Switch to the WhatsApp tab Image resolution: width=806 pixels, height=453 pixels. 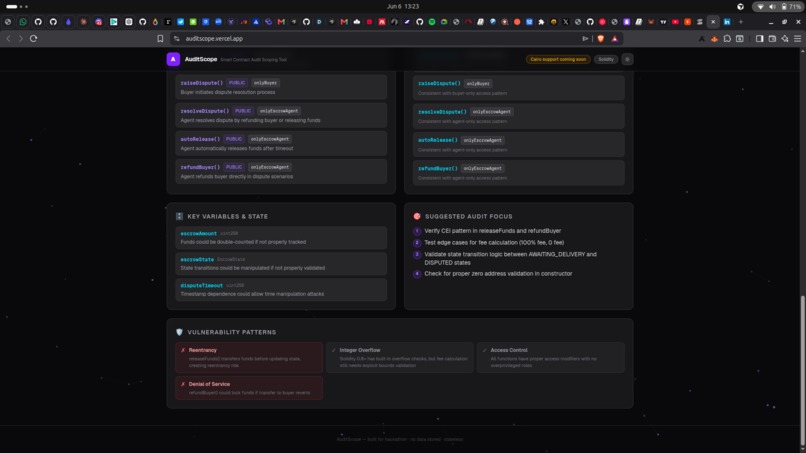[x=23, y=22]
